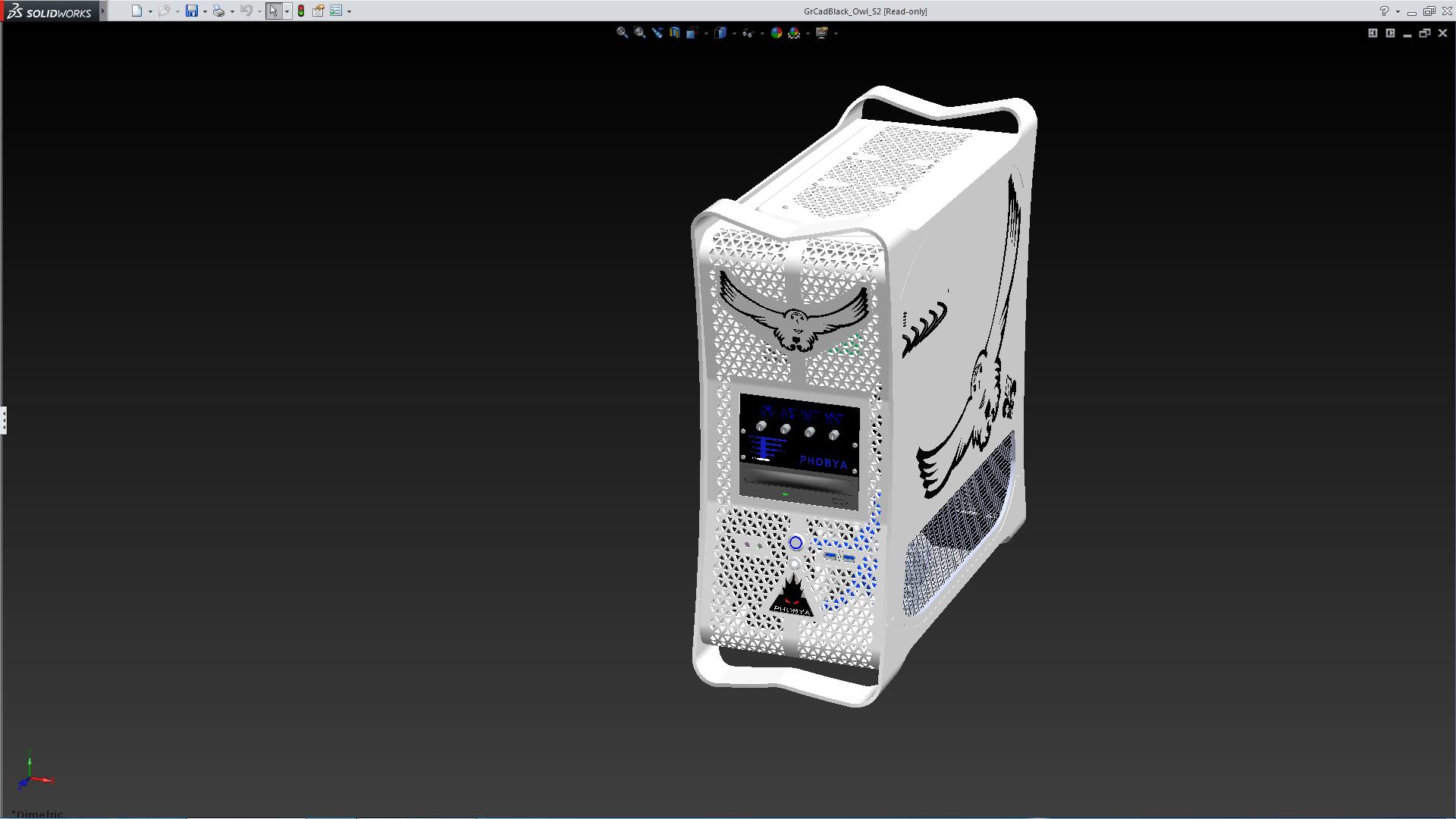Toggle the Select cursor tool

273,11
